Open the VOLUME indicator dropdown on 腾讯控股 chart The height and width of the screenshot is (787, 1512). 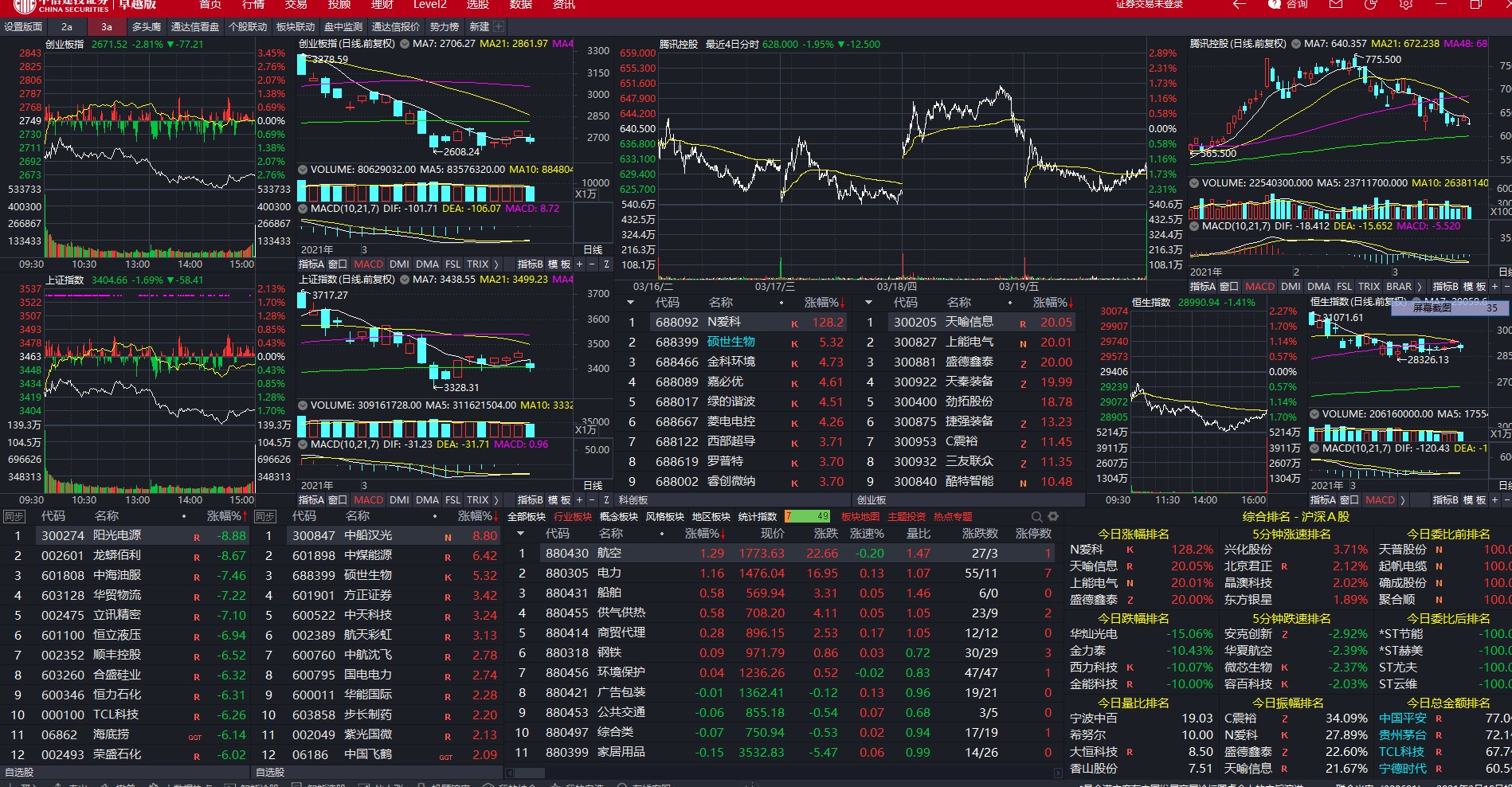point(1194,183)
